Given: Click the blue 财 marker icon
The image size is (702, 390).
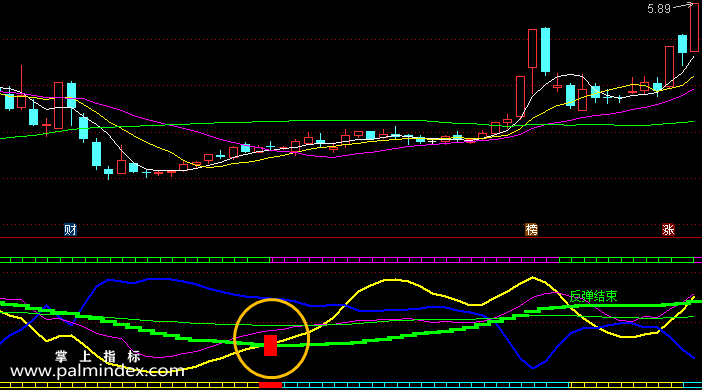Looking at the screenshot, I should (70, 230).
